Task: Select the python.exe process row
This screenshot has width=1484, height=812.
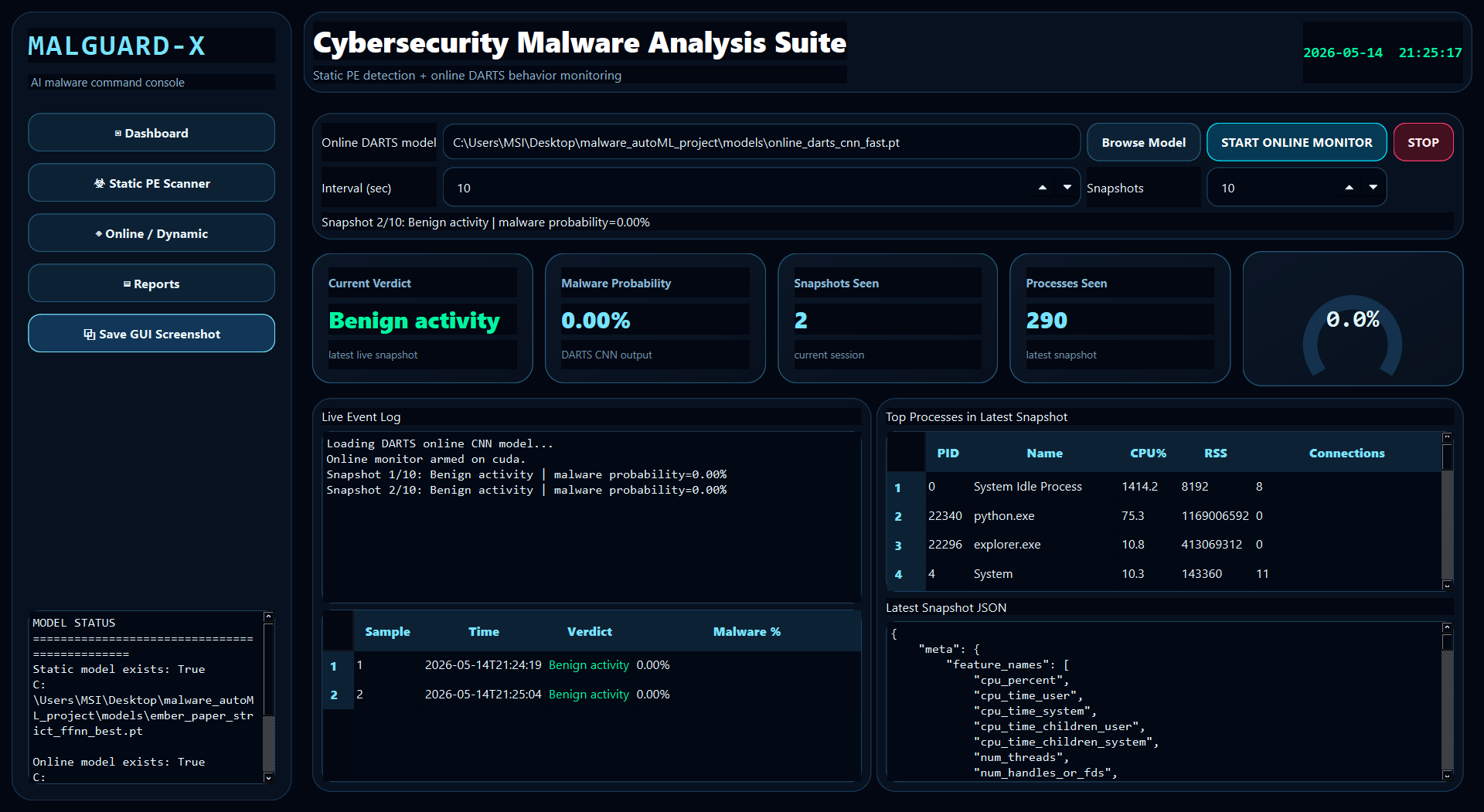Action: click(x=1165, y=516)
